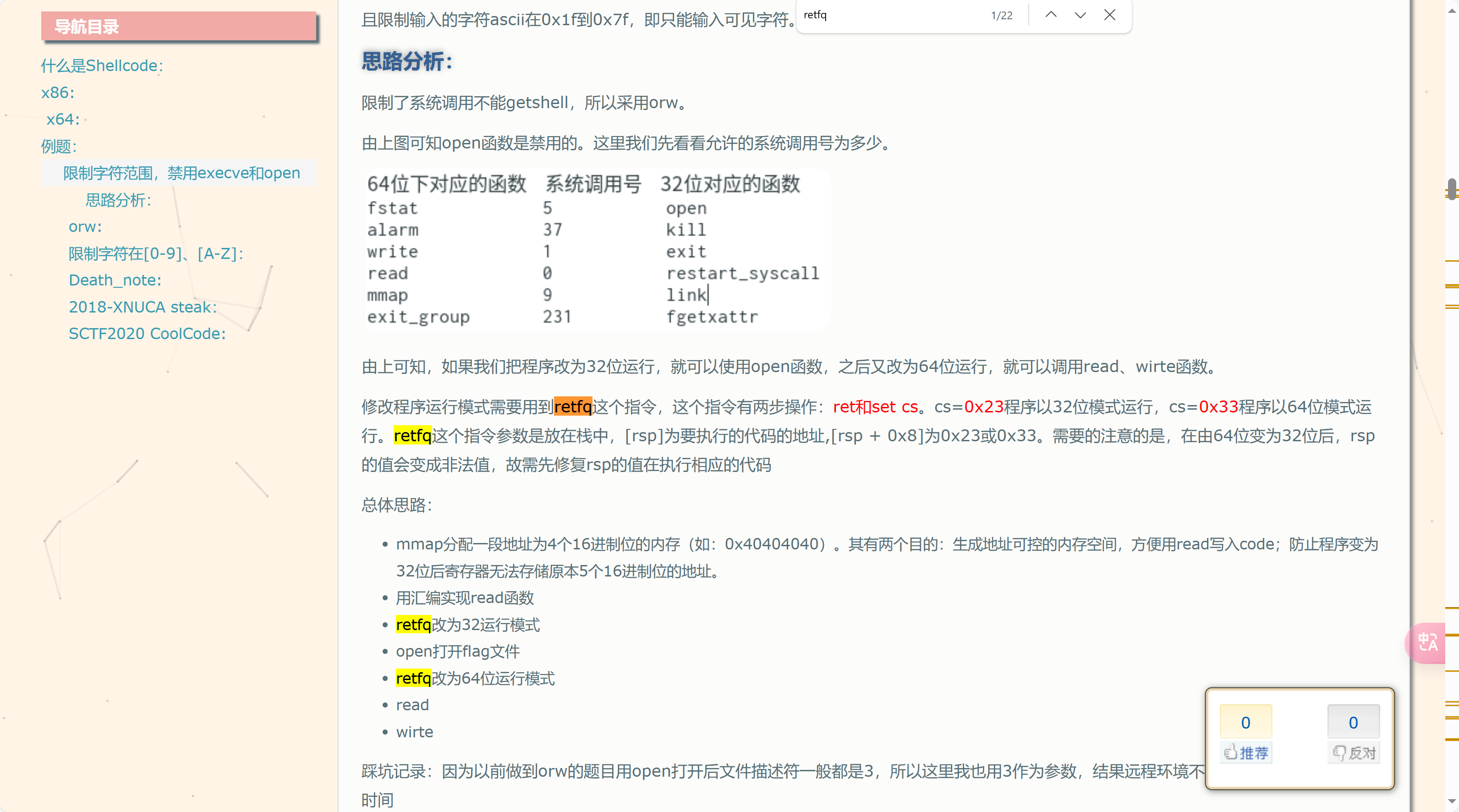Open the orw navigation entry

[x=85, y=226]
